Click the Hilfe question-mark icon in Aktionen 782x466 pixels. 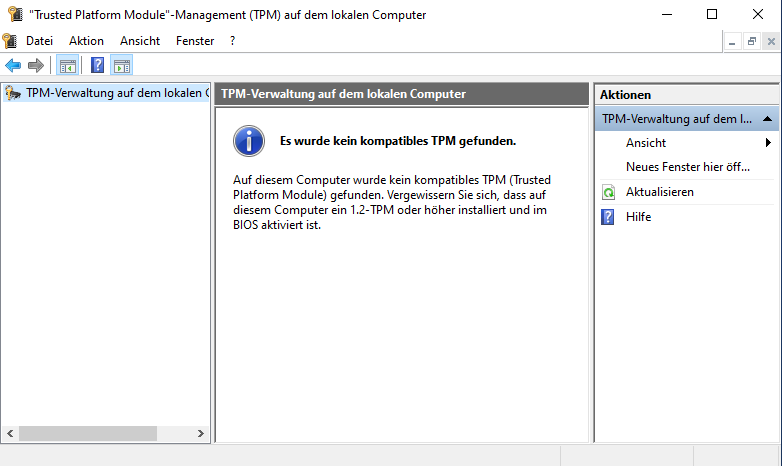tap(608, 217)
